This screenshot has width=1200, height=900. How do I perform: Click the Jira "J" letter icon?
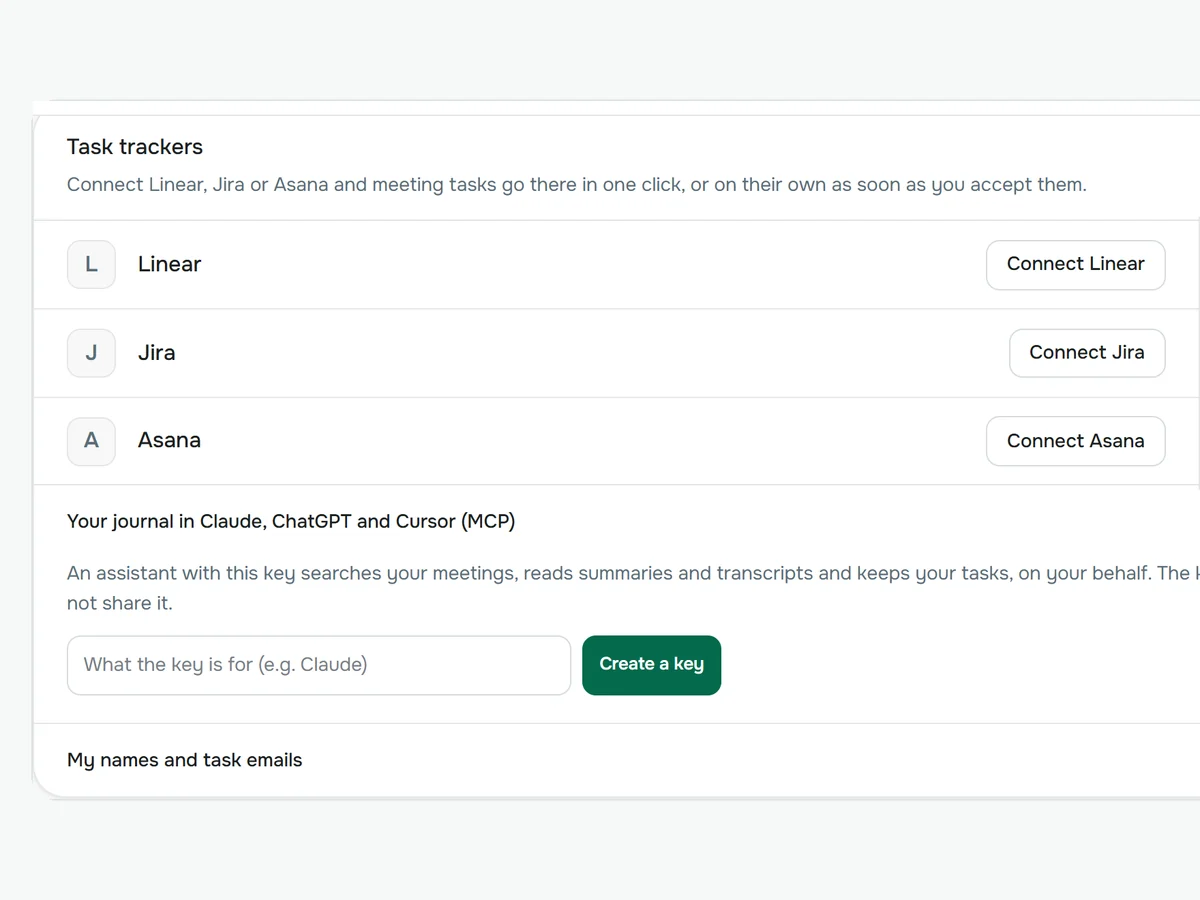point(91,353)
